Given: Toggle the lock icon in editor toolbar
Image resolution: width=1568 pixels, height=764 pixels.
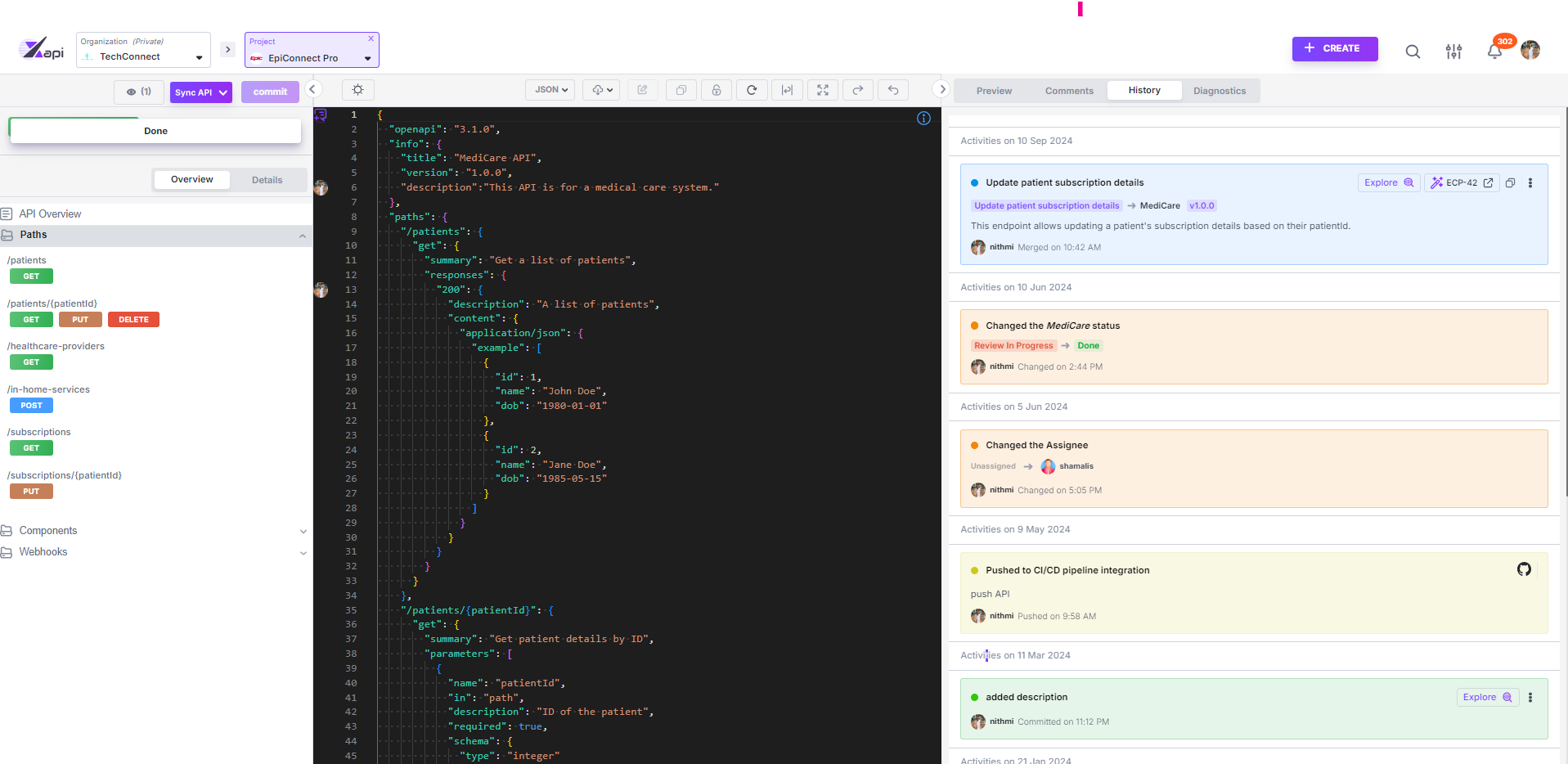Looking at the screenshot, I should pyautogui.click(x=717, y=90).
